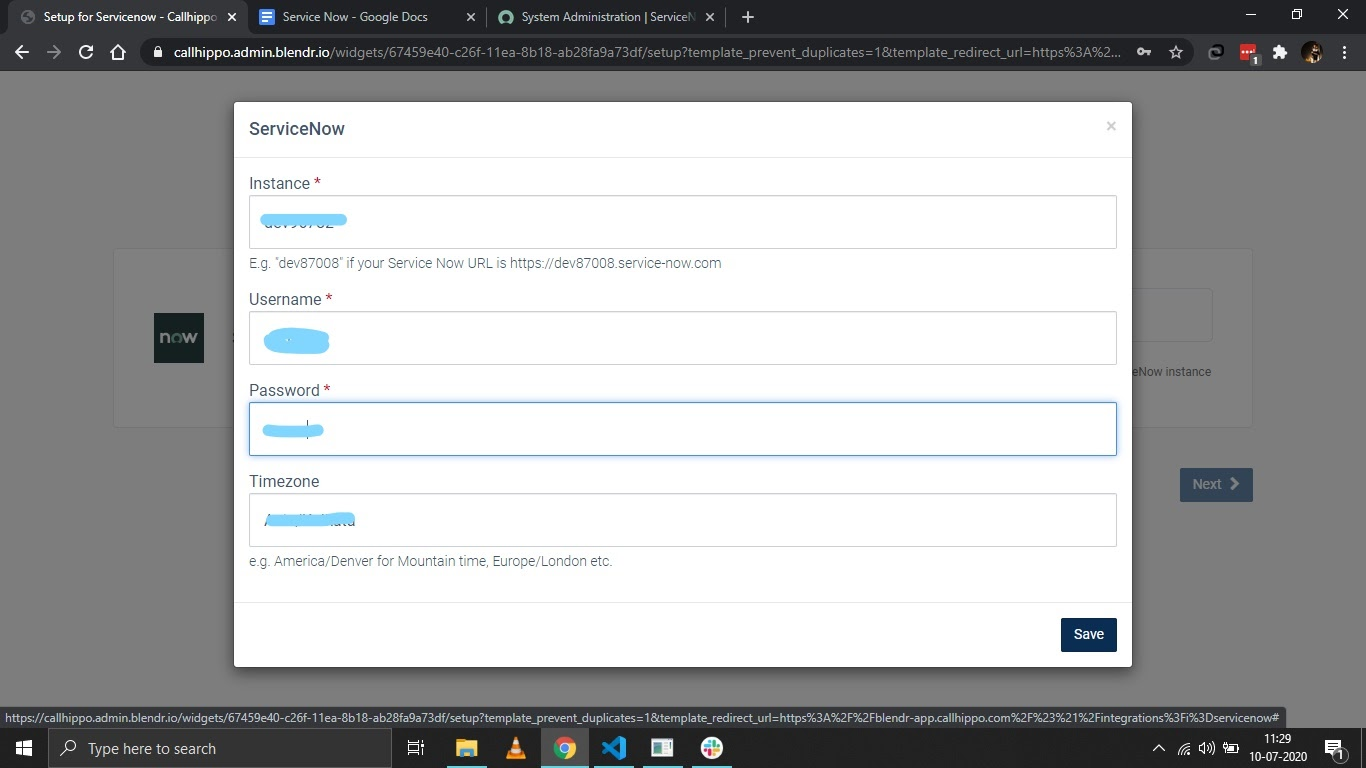This screenshot has width=1366, height=768.
Task: Open the user profile avatar
Action: 1312,53
